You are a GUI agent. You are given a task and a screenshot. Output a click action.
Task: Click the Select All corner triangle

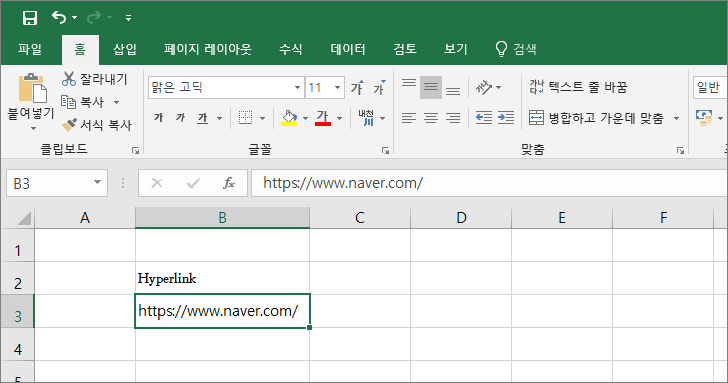[23, 218]
